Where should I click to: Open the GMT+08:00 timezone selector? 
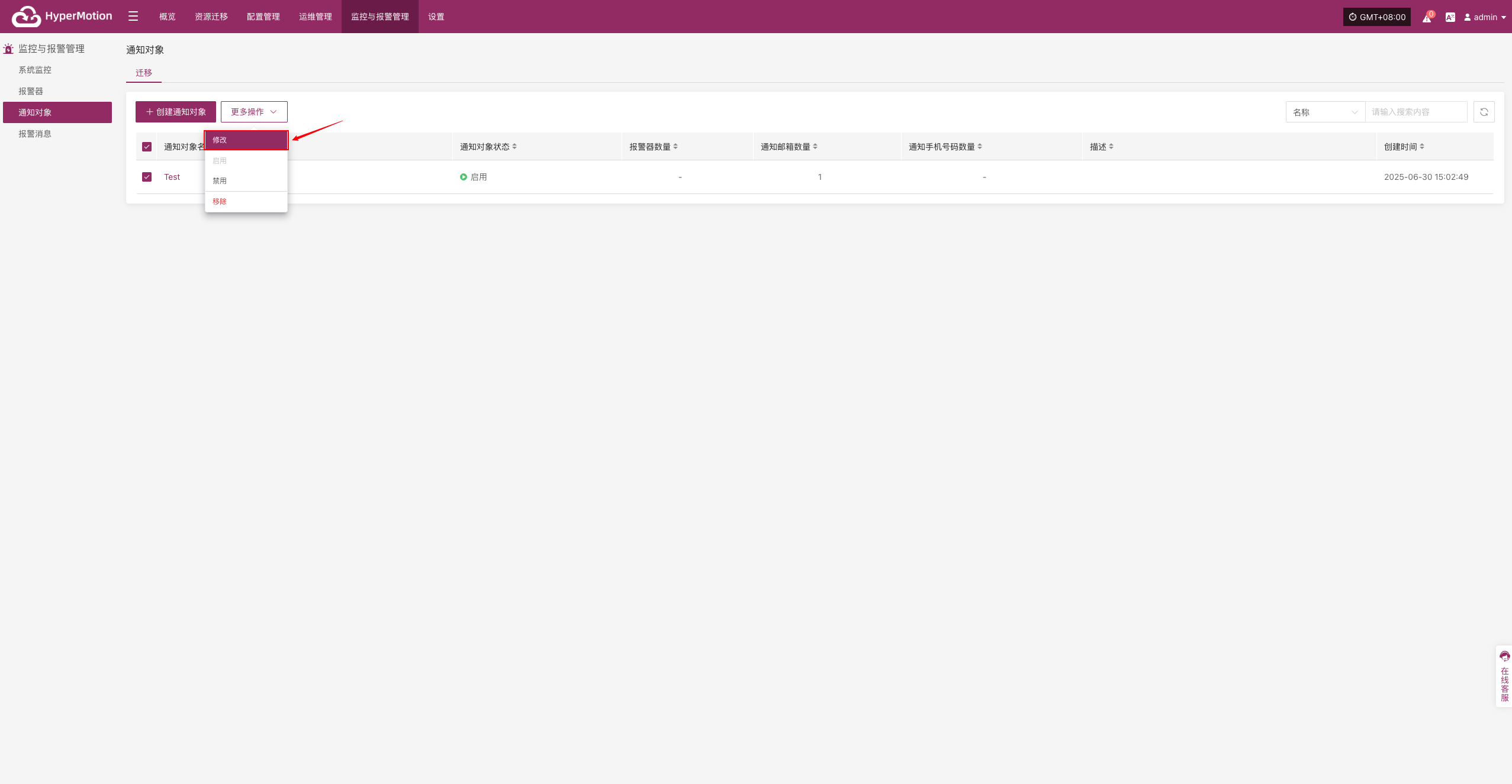pyautogui.click(x=1377, y=17)
